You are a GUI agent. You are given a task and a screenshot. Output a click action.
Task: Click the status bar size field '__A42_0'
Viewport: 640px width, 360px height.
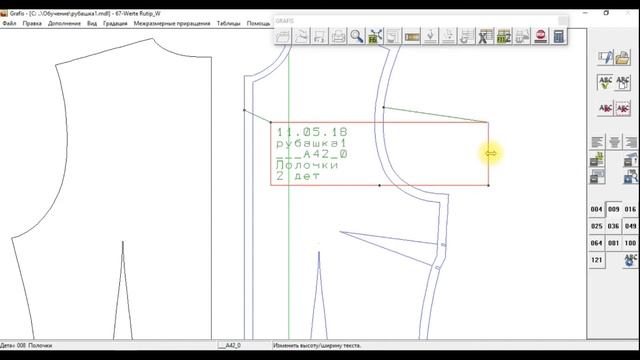(x=229, y=345)
